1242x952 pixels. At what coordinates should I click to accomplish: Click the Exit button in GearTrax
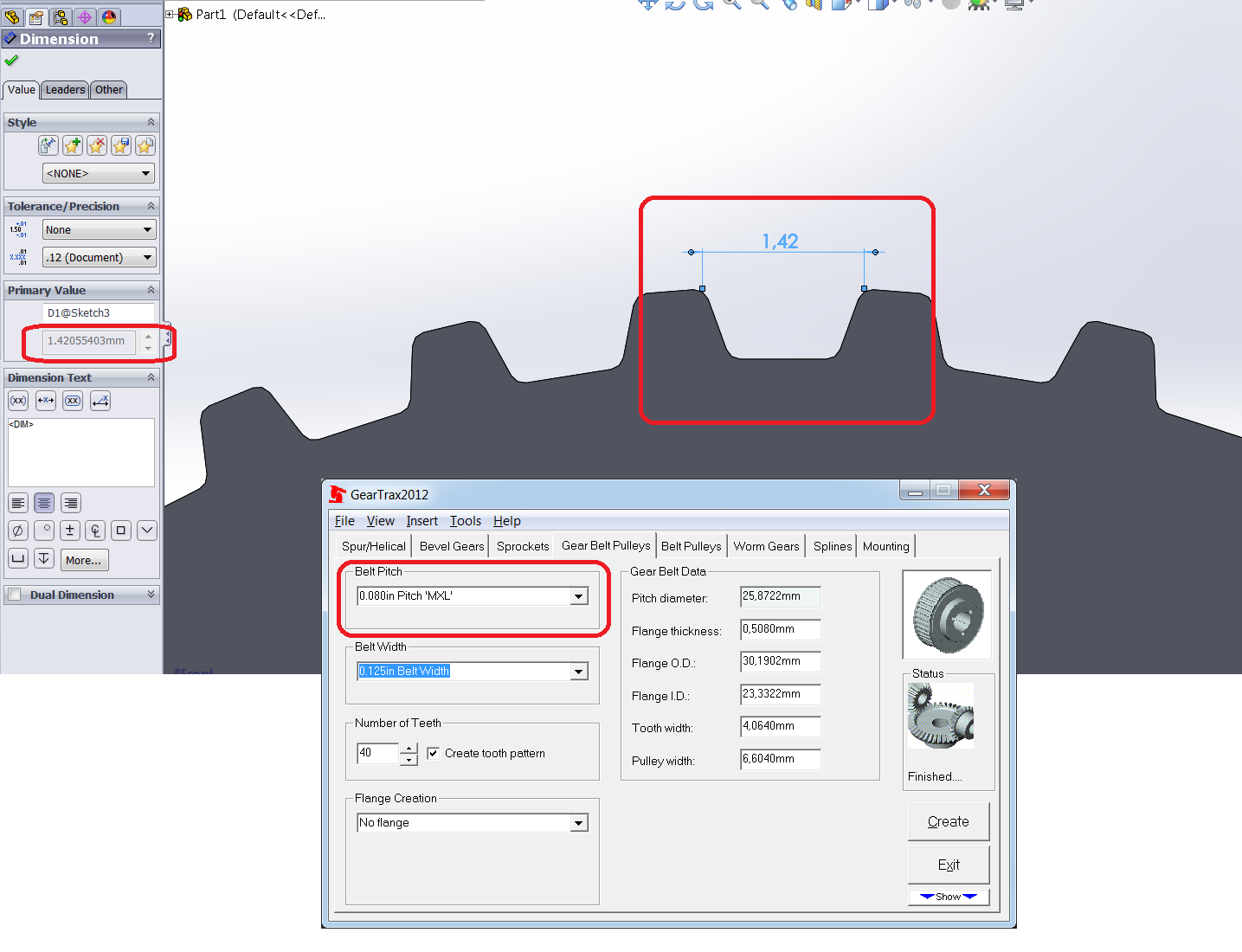pyautogui.click(x=949, y=865)
